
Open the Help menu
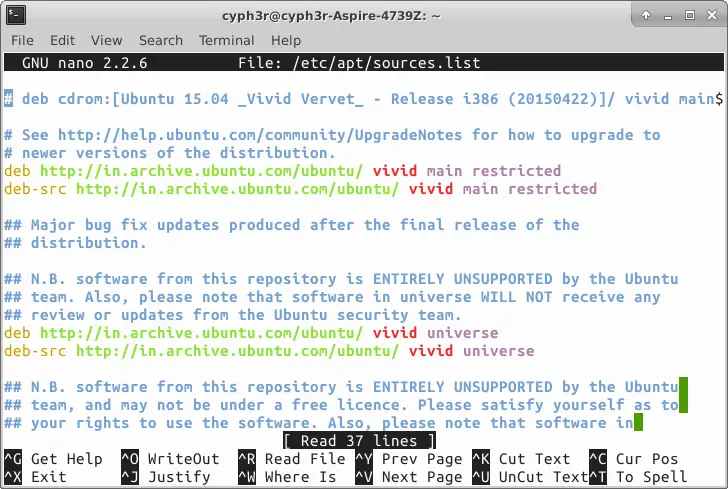click(x=285, y=40)
